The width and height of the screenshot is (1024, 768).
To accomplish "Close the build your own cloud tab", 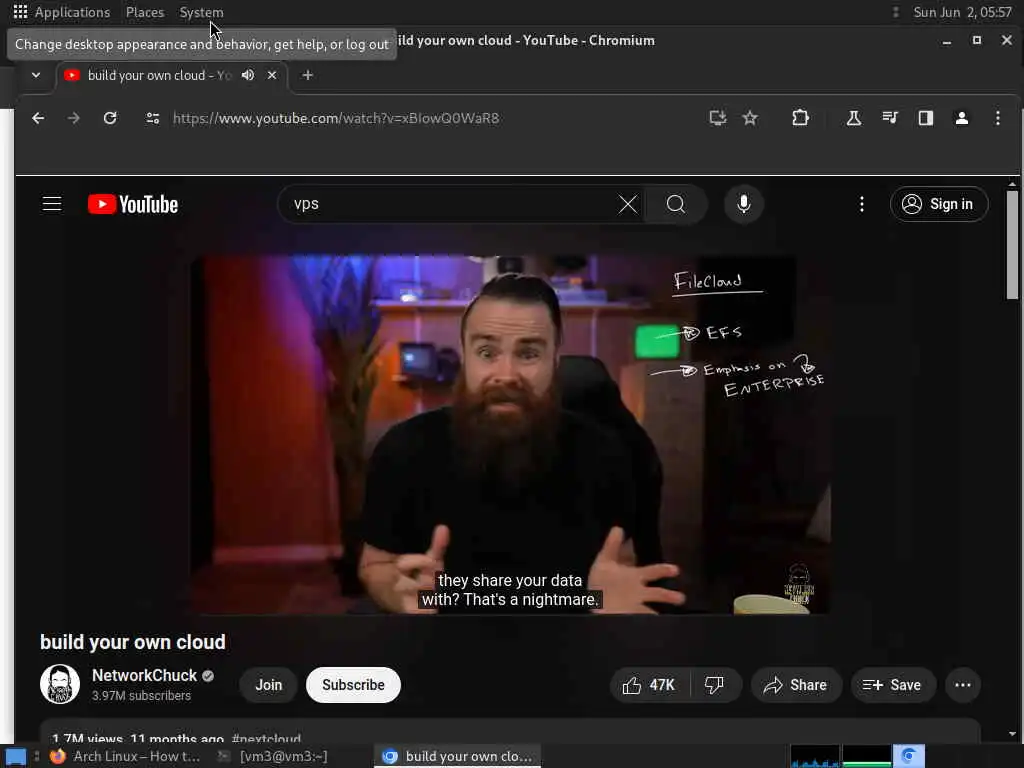I will tap(272, 75).
